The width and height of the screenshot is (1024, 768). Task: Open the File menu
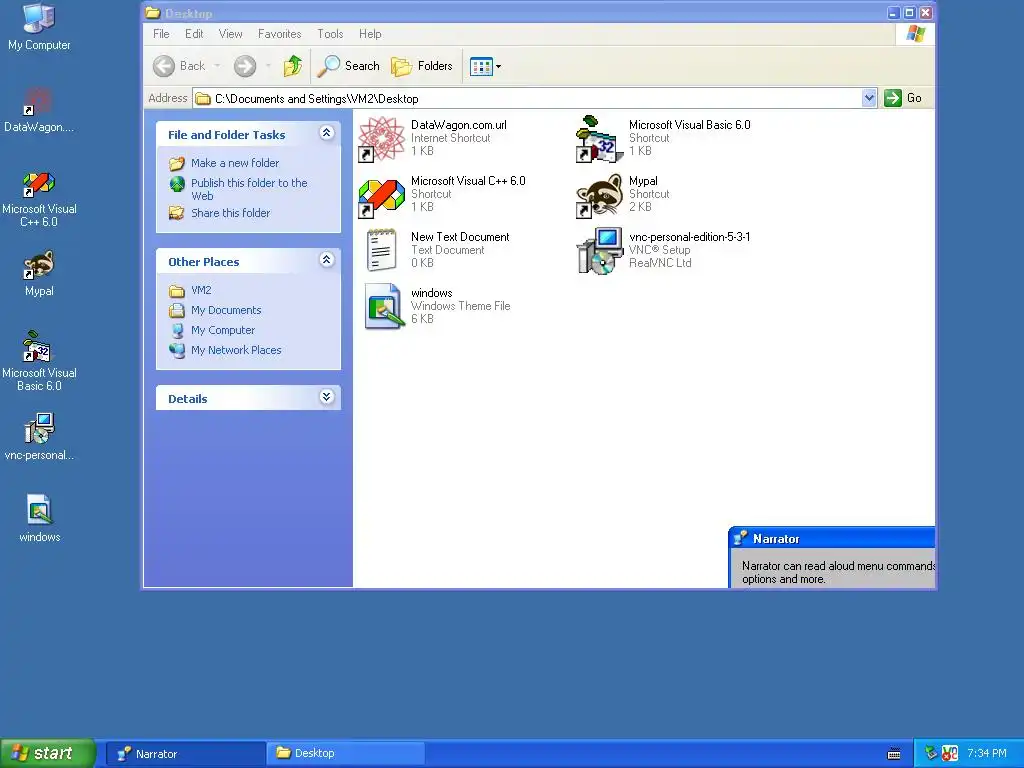(161, 34)
